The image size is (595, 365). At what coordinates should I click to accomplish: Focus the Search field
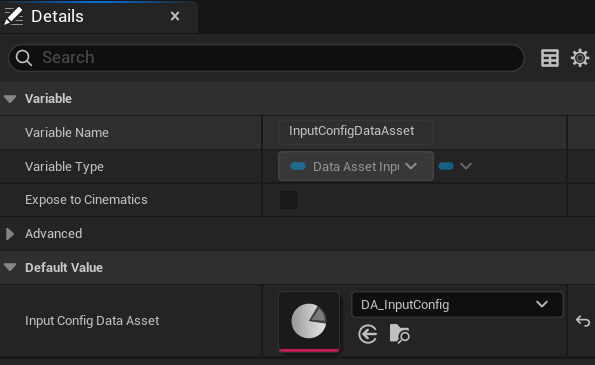pyautogui.click(x=266, y=58)
